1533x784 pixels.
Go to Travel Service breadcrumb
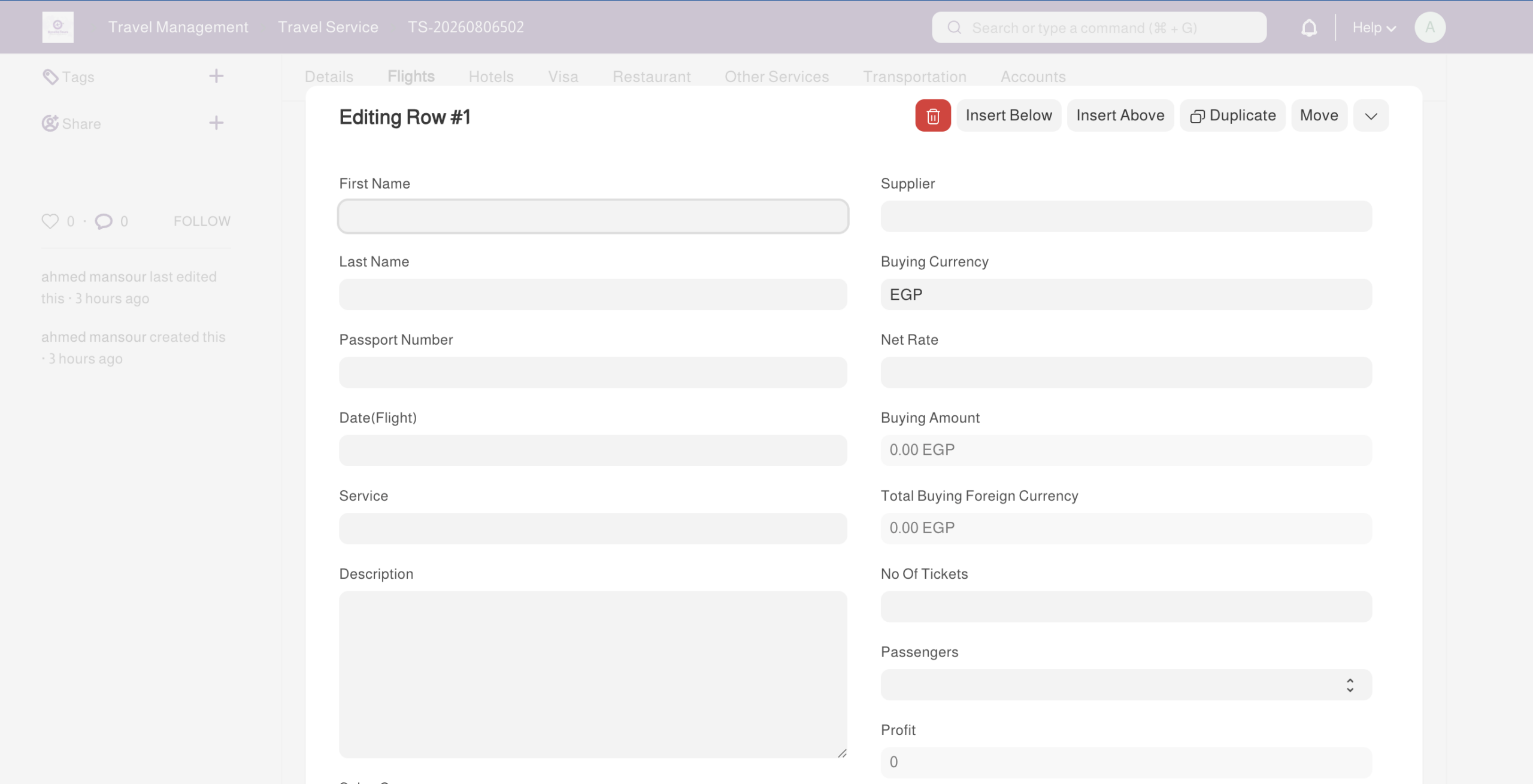point(328,27)
